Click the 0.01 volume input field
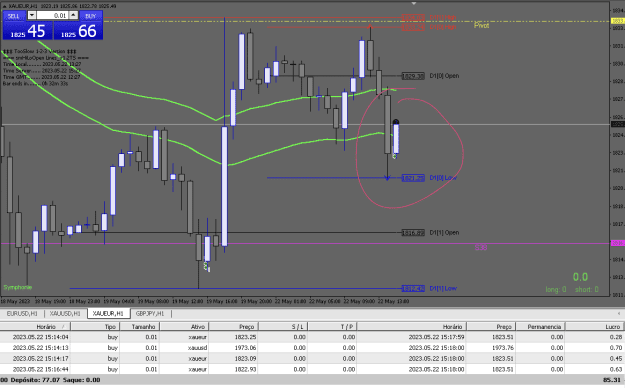Screen dimensions: 625x388 coord(53,16)
